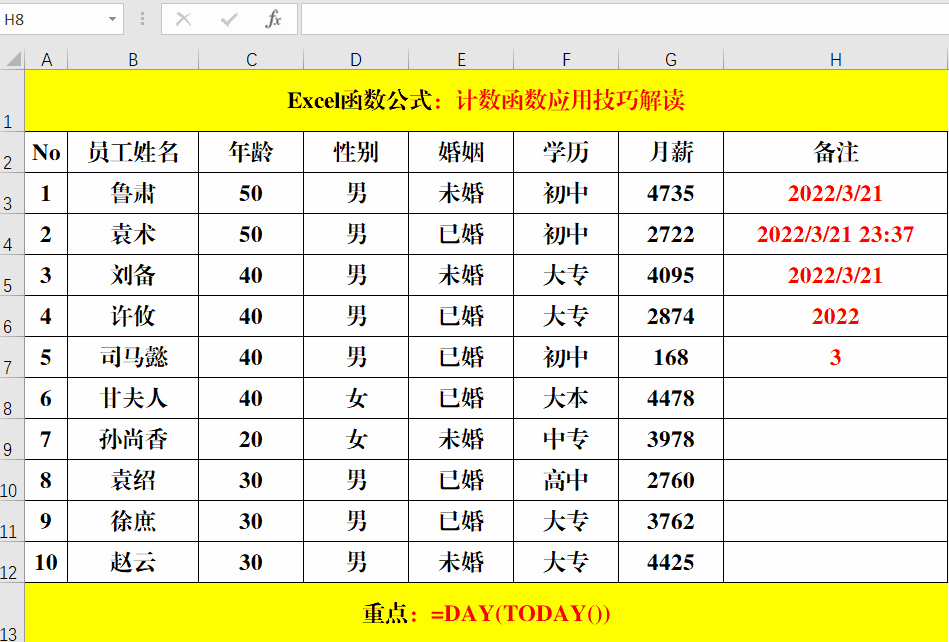The height and width of the screenshot is (642, 949).
Task: Click the salary cell '2722'
Action: click(671, 234)
